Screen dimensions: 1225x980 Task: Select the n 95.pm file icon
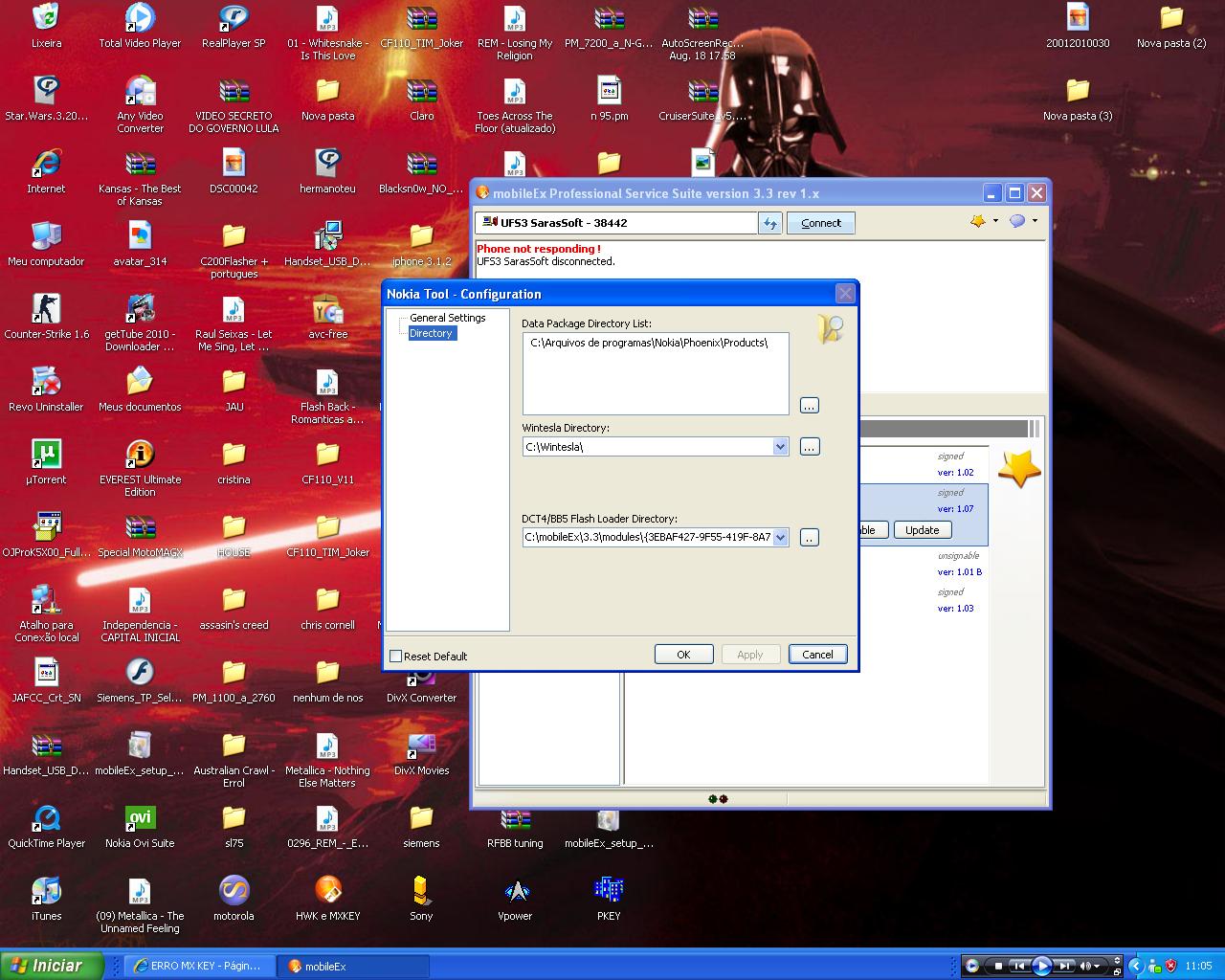[x=609, y=100]
